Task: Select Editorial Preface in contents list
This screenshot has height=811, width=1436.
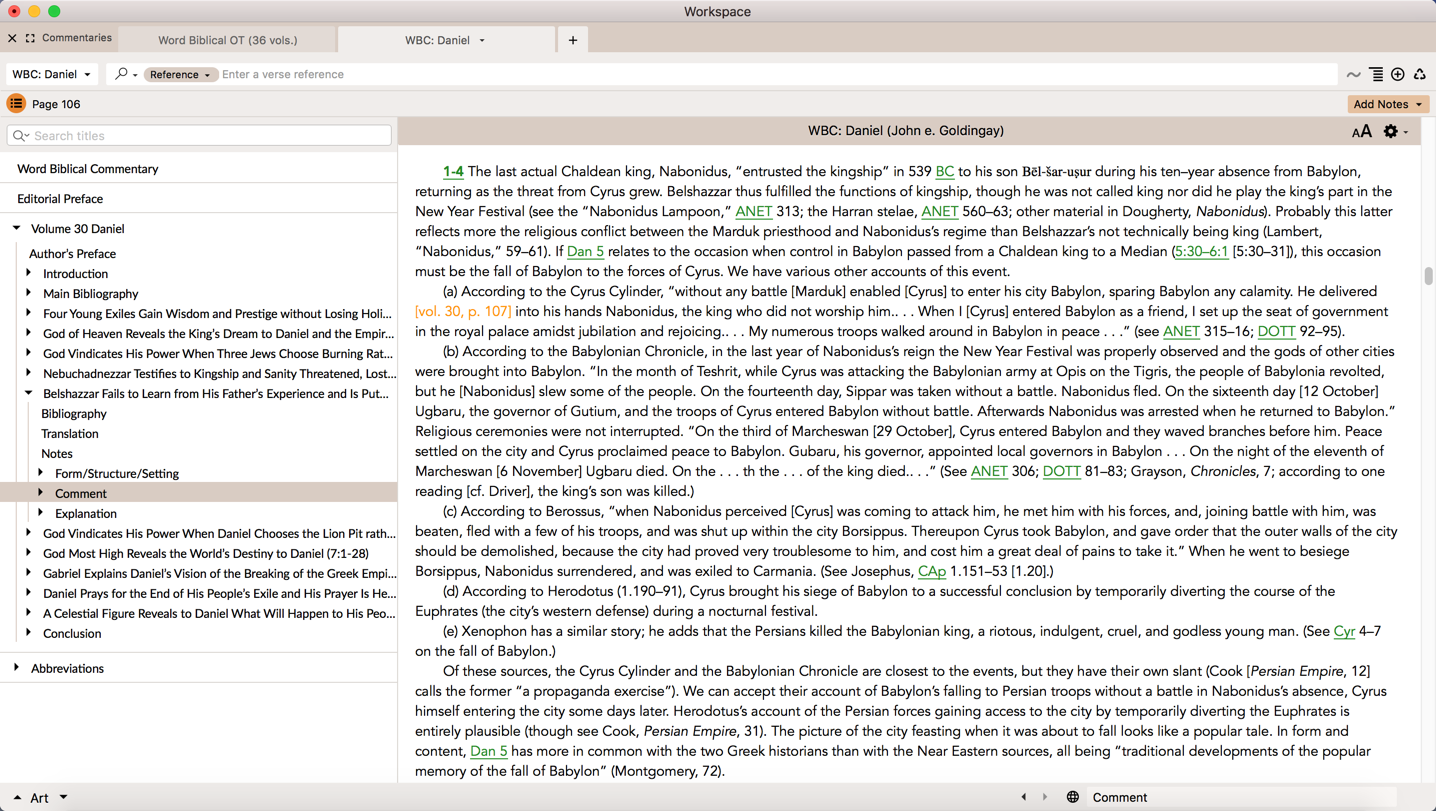Action: [x=60, y=199]
